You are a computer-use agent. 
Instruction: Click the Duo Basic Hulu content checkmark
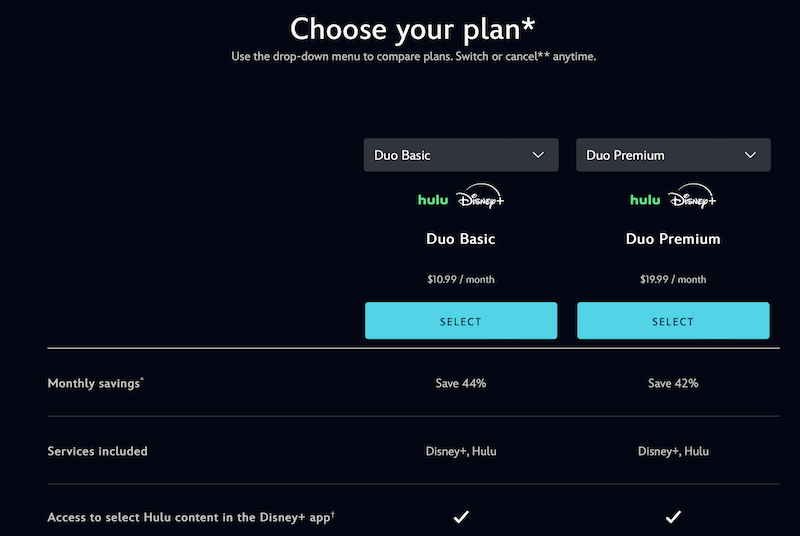(x=461, y=517)
